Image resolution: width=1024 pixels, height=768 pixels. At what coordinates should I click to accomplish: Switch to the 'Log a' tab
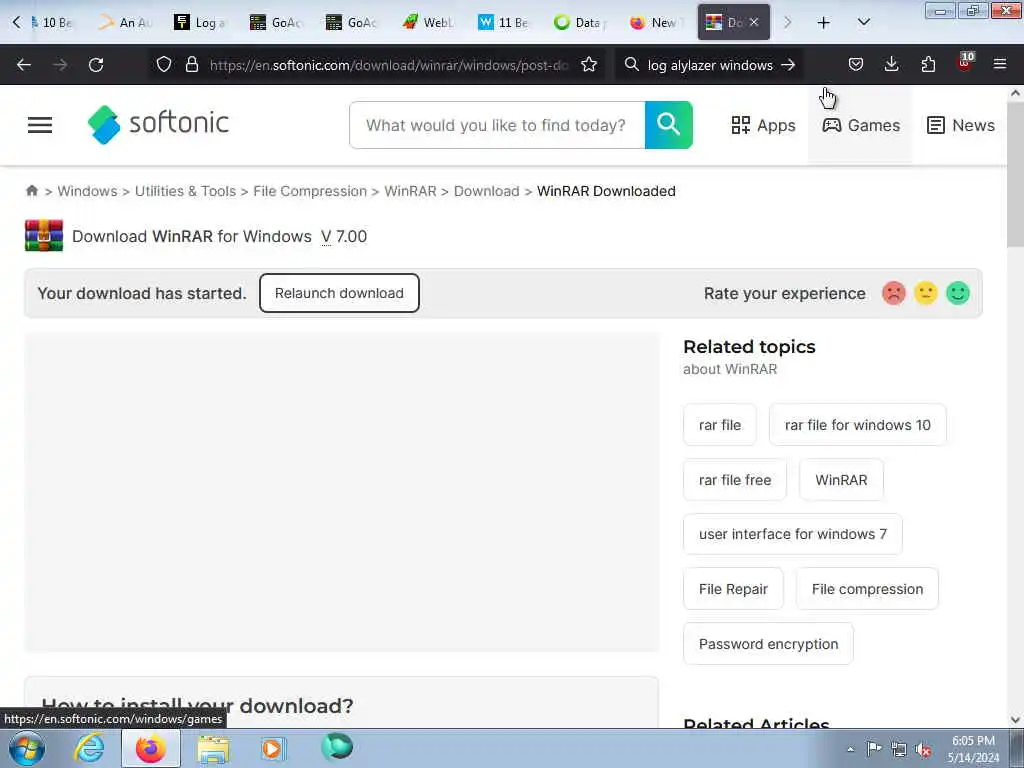point(200,23)
